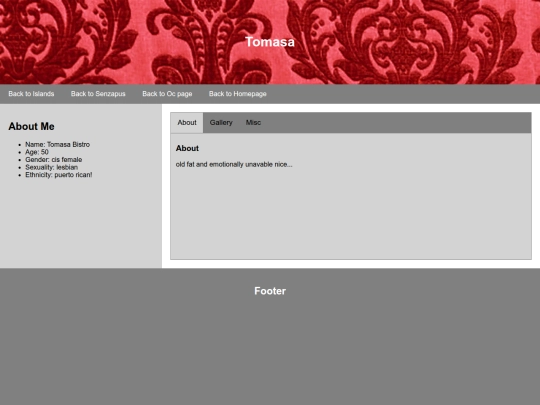The width and height of the screenshot is (540, 405).
Task: Open the Misc tab
Action: click(x=253, y=123)
